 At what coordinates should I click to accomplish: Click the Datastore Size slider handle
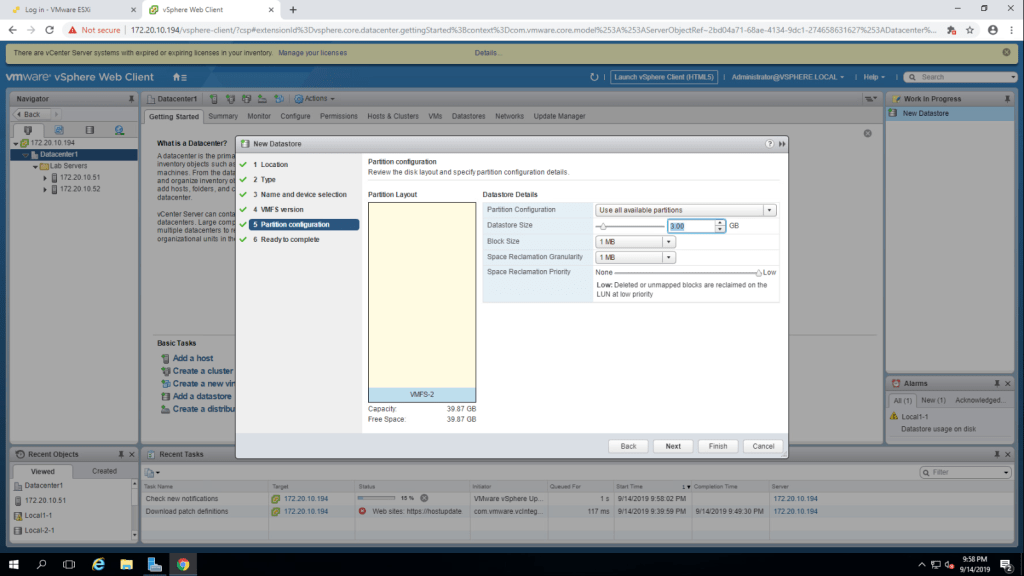click(x=604, y=226)
